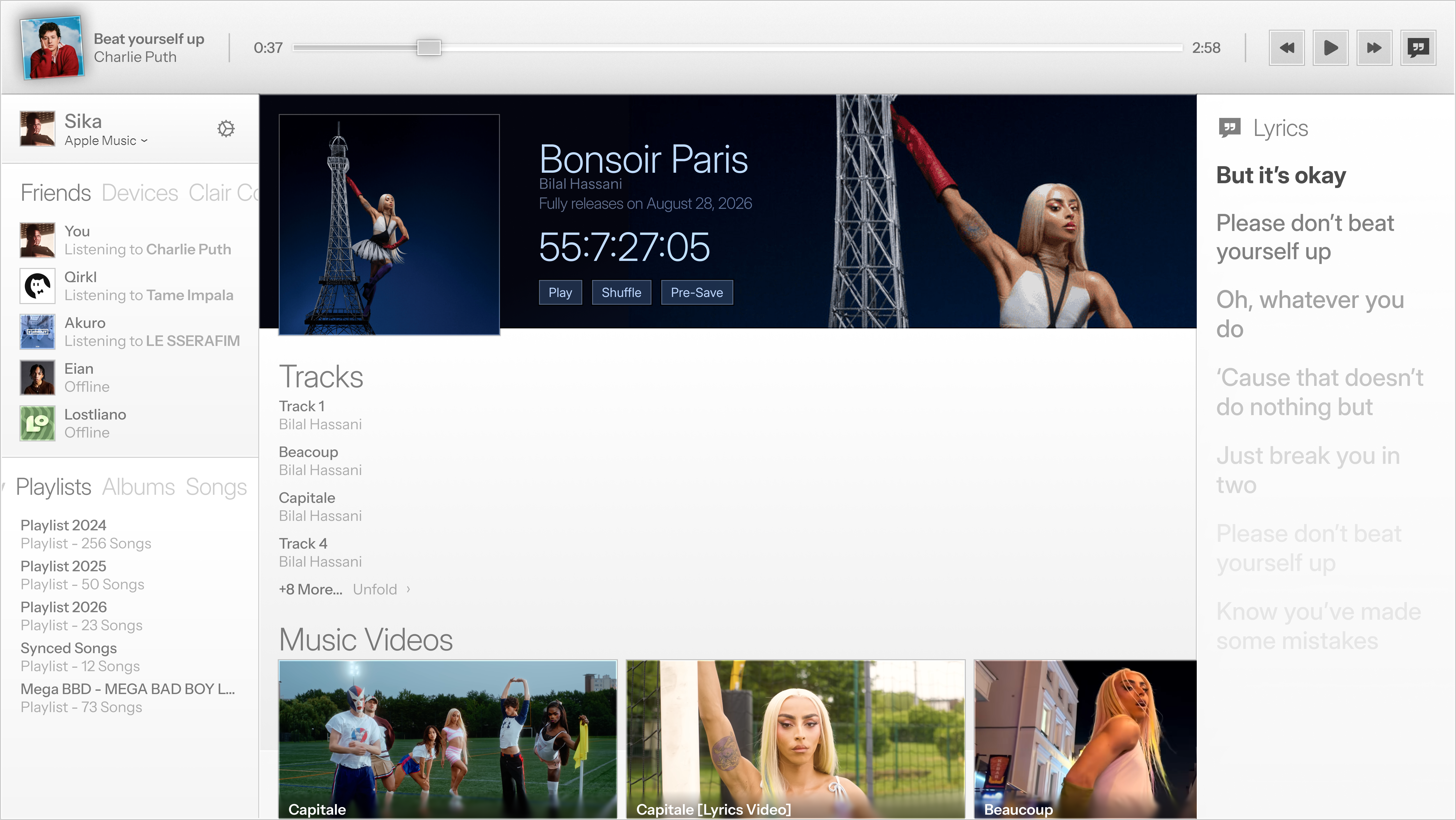Open Beaucoup music video thumbnail
Image resolution: width=1456 pixels, height=820 pixels.
click(x=1085, y=739)
